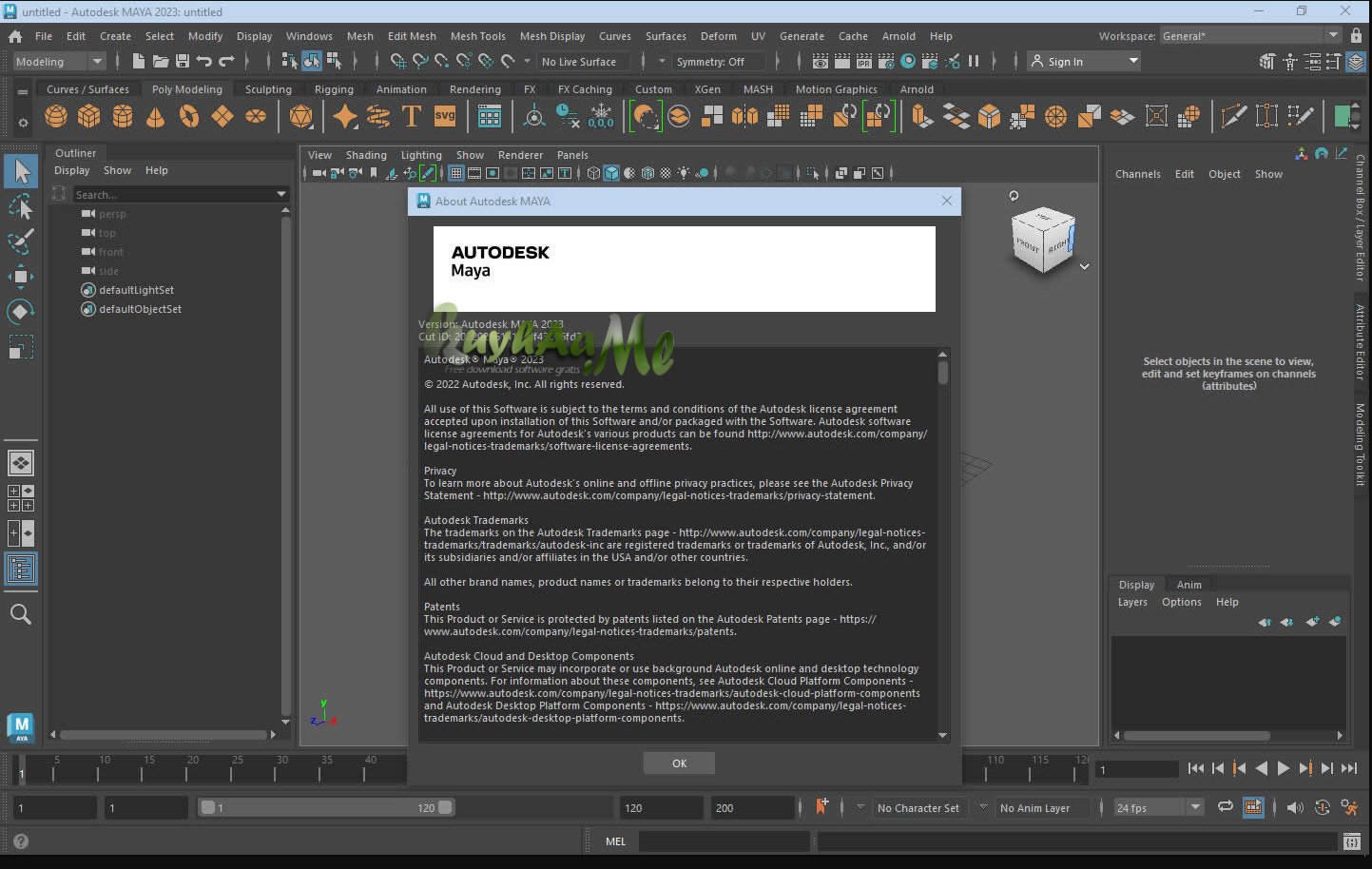Image resolution: width=1372 pixels, height=869 pixels.
Task: Click the play backwards button
Action: pyautogui.click(x=1262, y=768)
